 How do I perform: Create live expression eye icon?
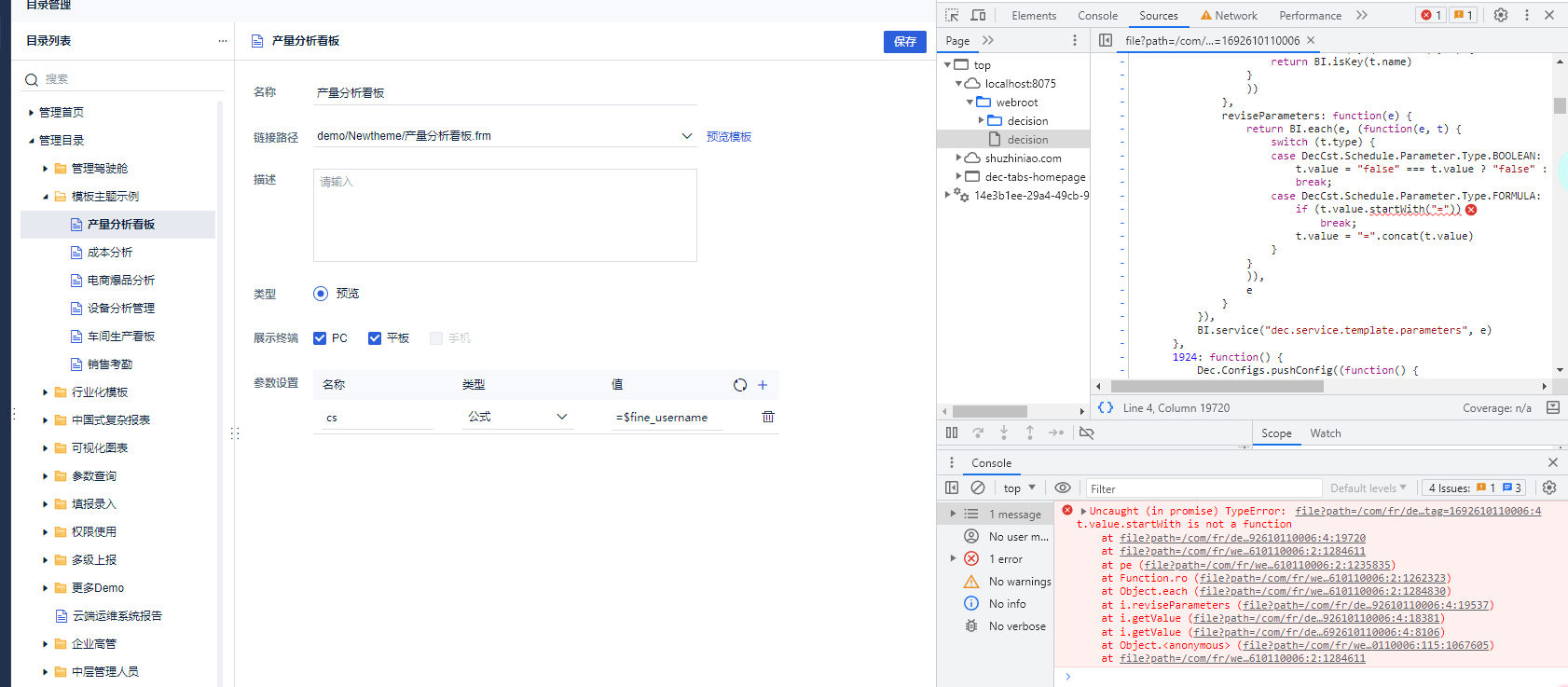click(1063, 488)
